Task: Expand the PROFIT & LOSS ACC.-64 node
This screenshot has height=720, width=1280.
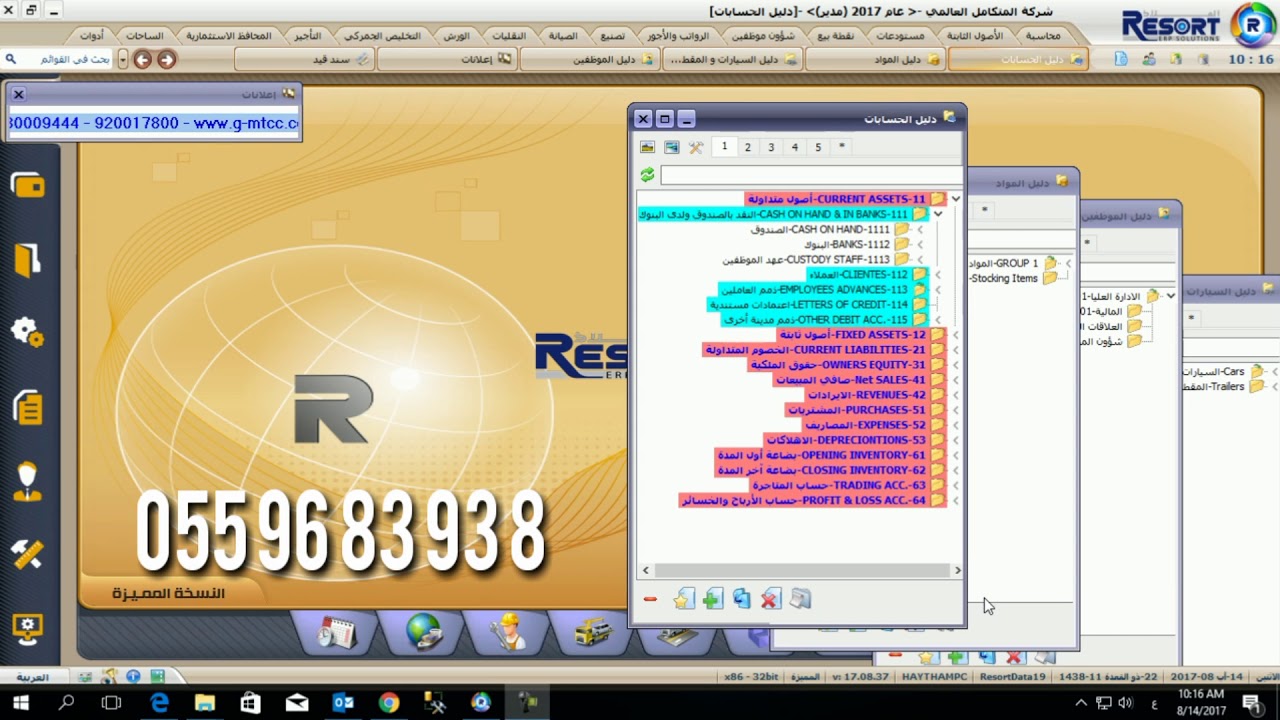Action: (956, 500)
